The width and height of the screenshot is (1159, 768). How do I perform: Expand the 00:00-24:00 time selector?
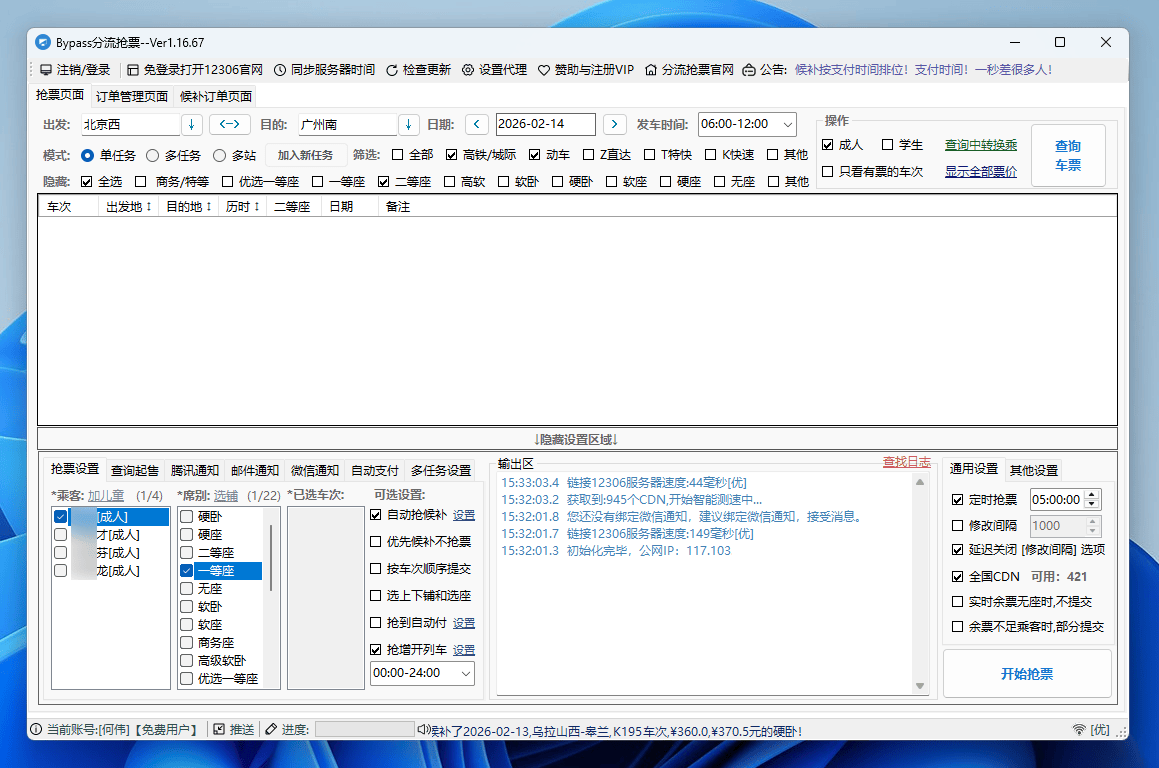click(x=465, y=673)
